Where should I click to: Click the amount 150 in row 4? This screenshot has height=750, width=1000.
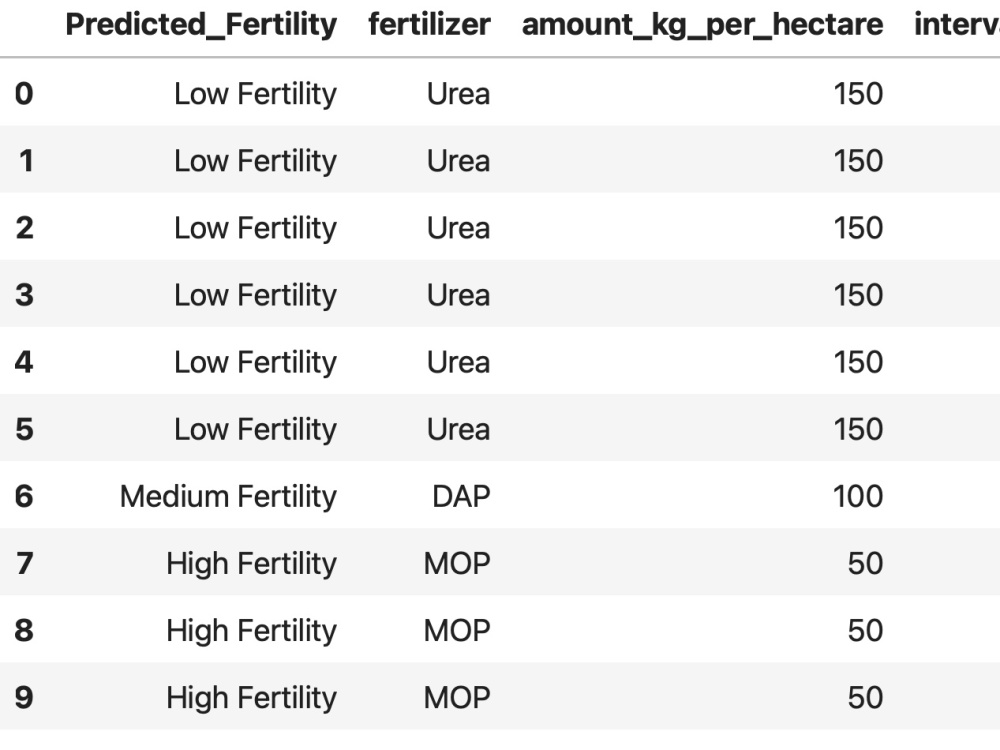858,362
